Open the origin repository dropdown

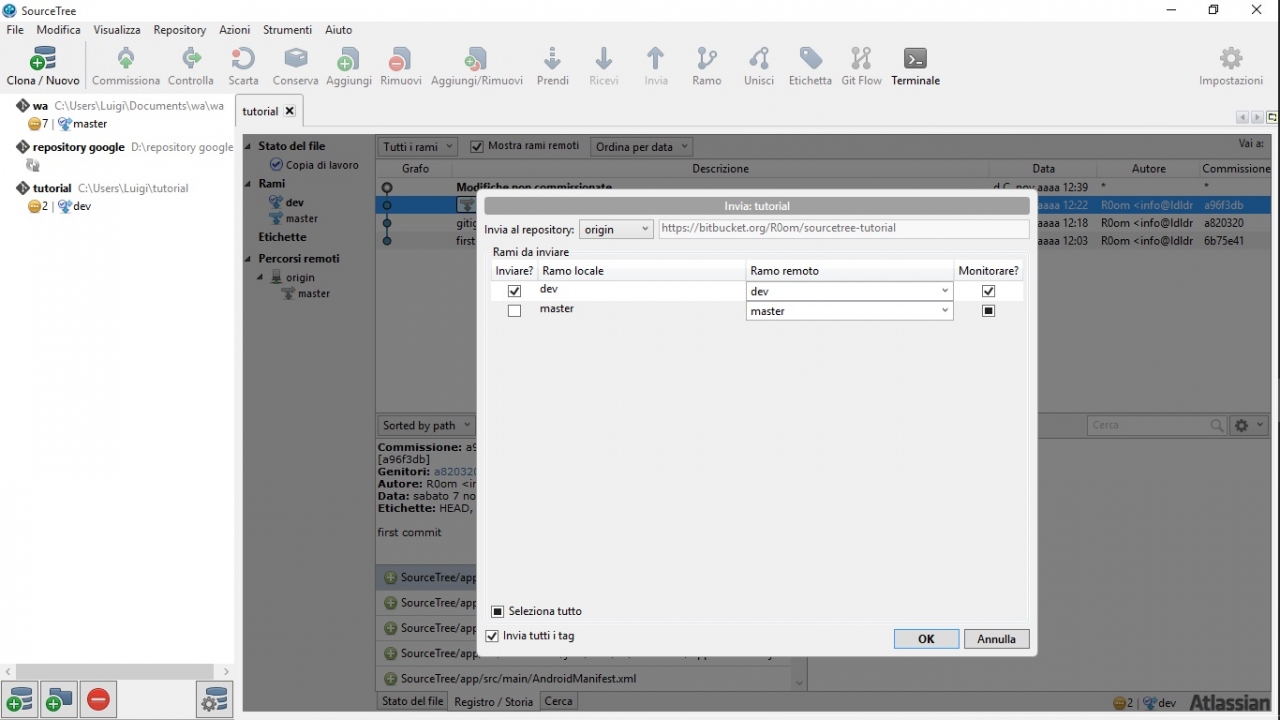tap(616, 229)
